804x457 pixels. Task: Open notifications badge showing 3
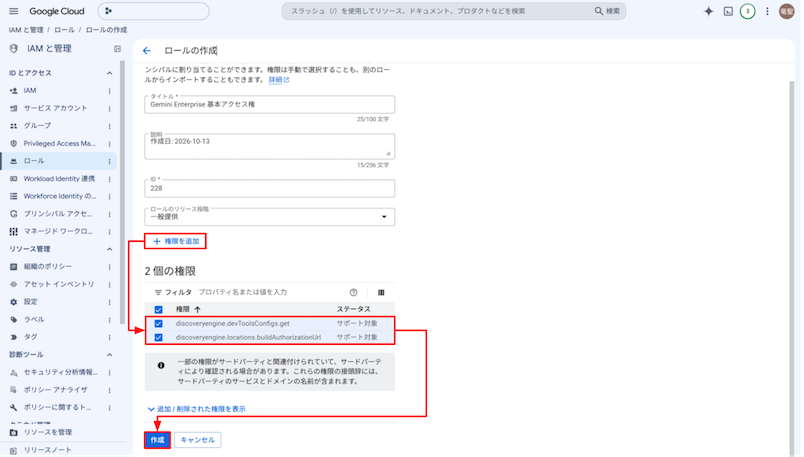point(747,11)
